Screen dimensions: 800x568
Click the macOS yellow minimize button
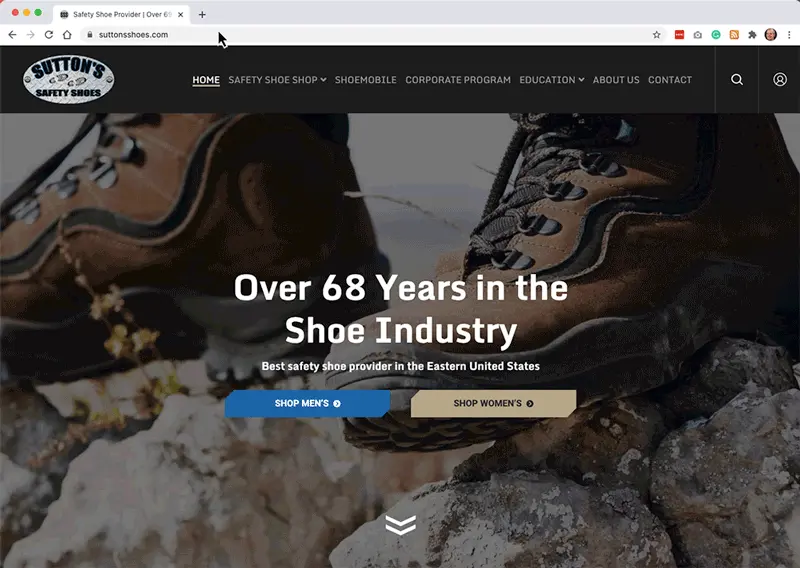(27, 12)
